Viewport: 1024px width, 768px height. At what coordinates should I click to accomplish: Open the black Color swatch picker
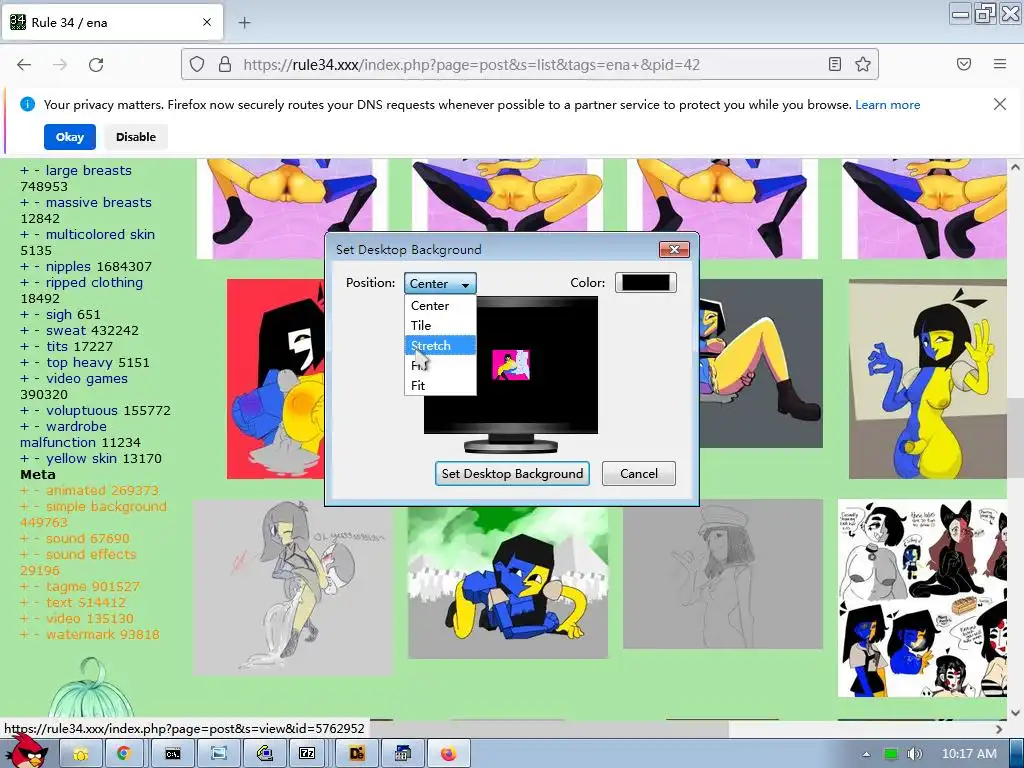point(645,283)
